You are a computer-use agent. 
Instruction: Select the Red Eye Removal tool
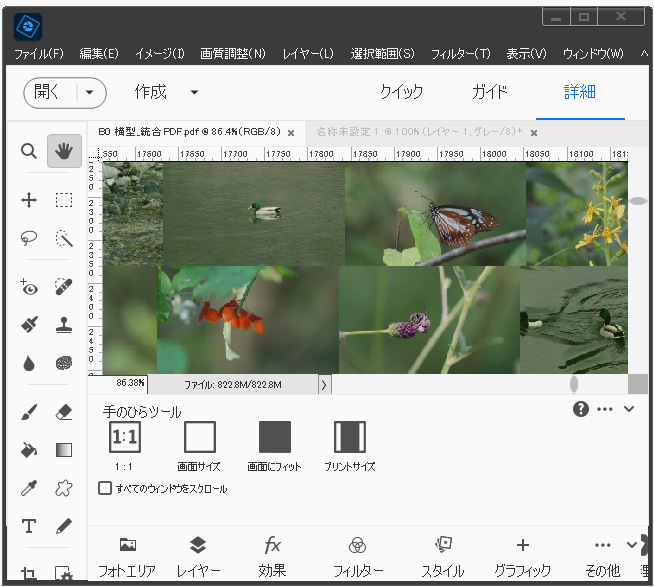[29, 287]
